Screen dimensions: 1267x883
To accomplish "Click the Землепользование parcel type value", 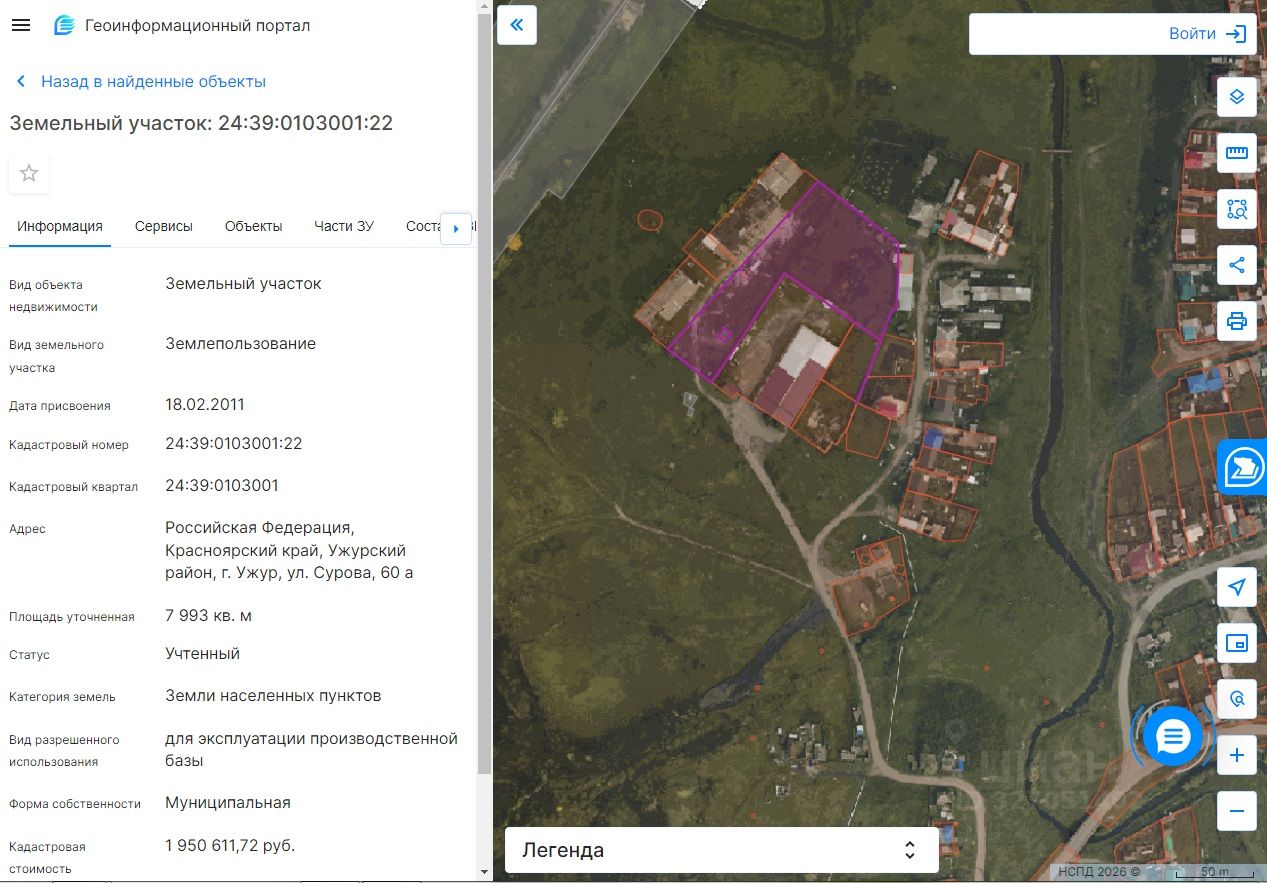I will [240, 344].
